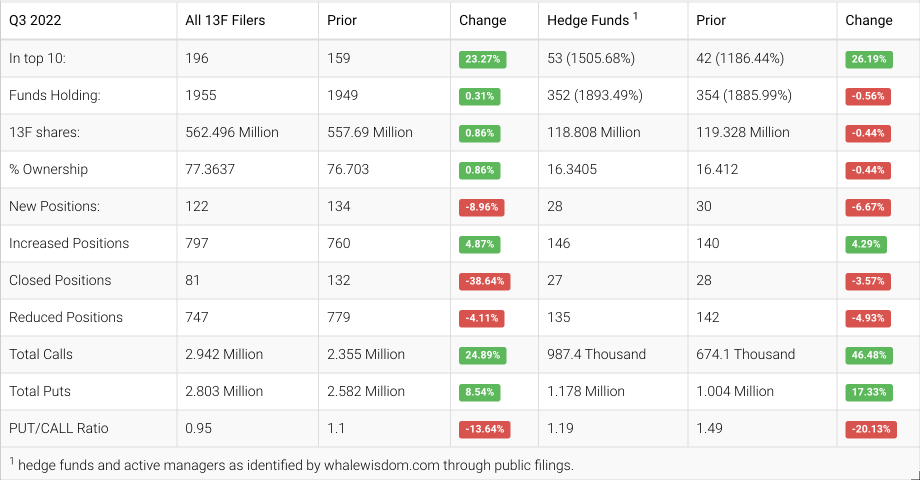Select the 77.3637 ownership value
The width and height of the screenshot is (920, 480).
[x=210, y=169]
